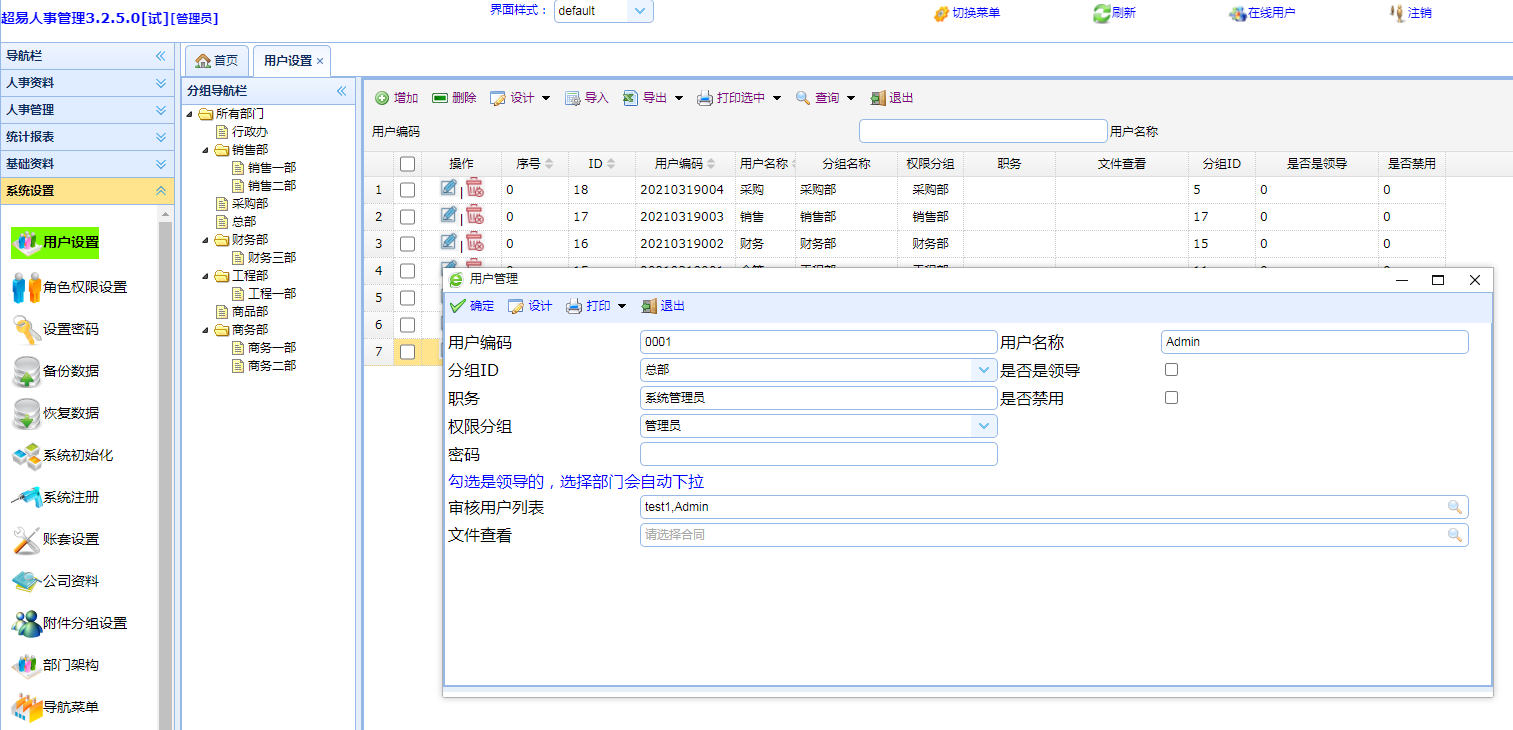1513x730 pixels.
Task: Open the 查询 dropdown arrow
Action: click(851, 98)
